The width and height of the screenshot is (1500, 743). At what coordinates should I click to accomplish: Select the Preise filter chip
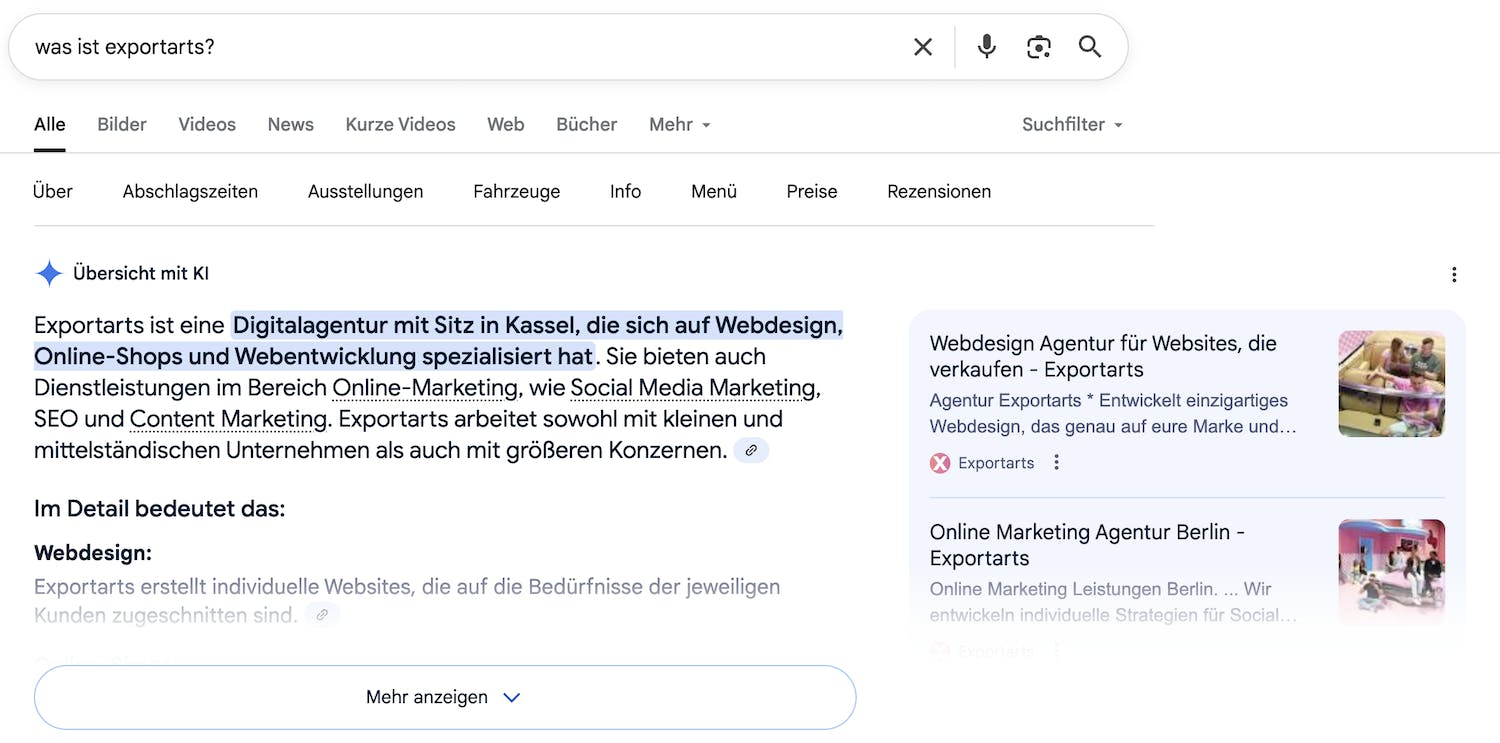[x=812, y=191]
